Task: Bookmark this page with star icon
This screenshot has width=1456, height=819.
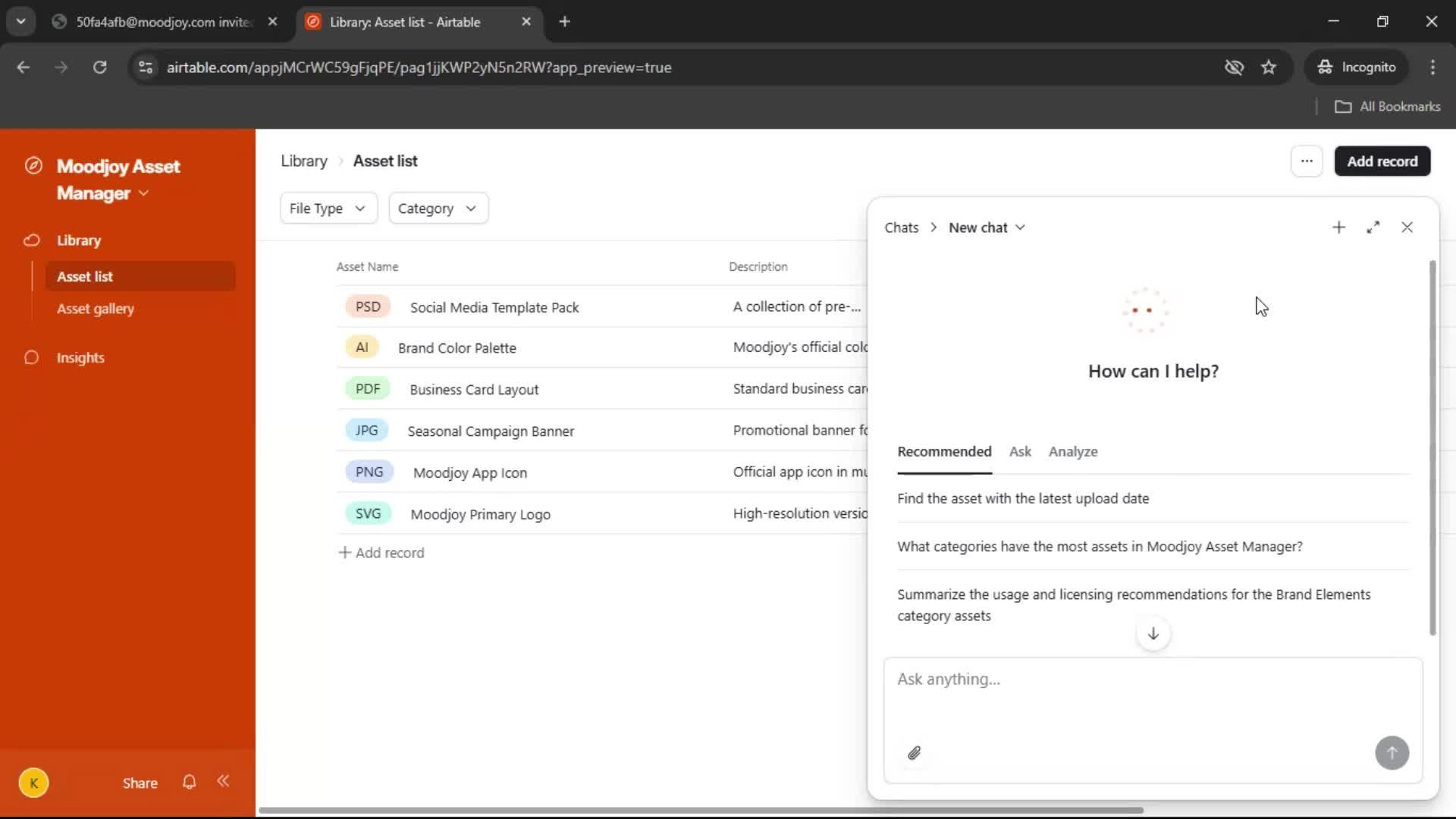Action: pos(1269,67)
